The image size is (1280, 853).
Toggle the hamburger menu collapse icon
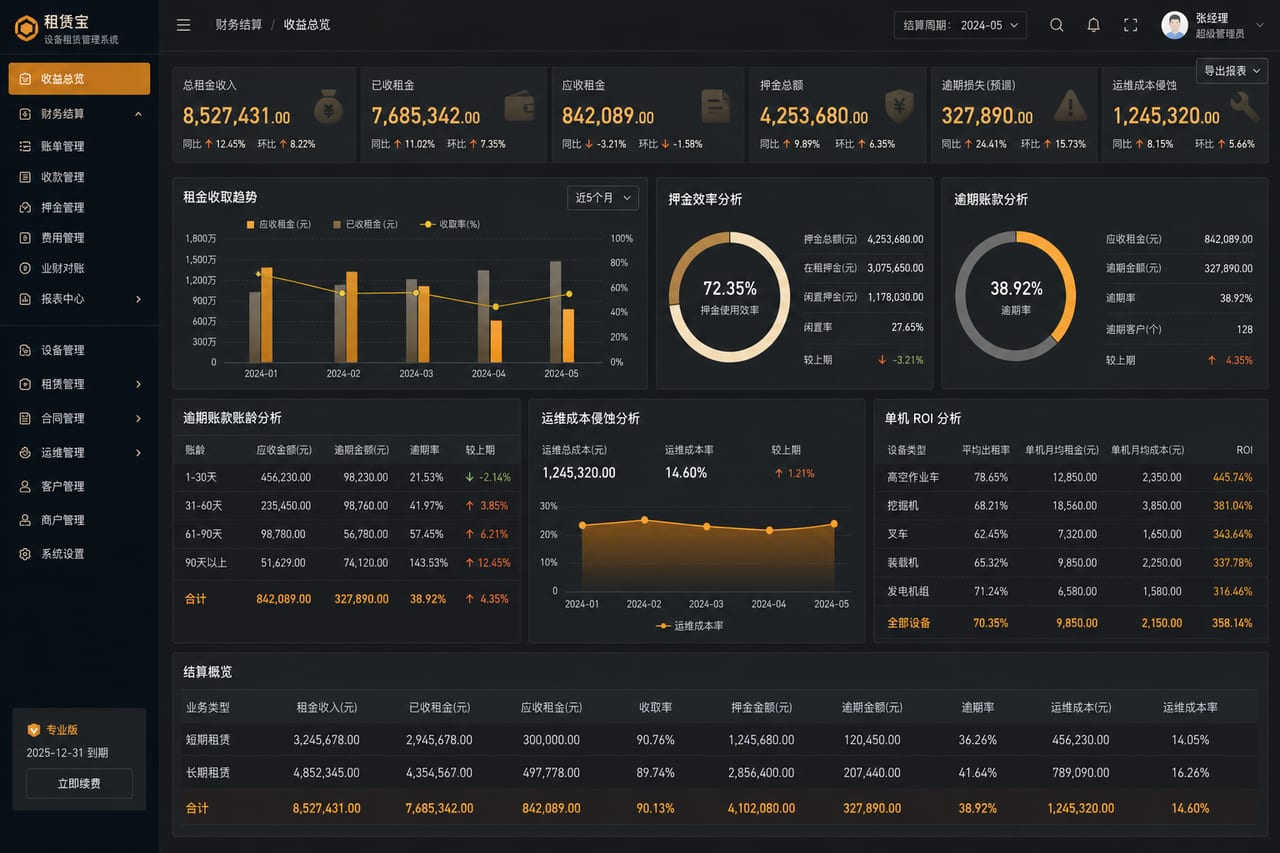coord(183,25)
